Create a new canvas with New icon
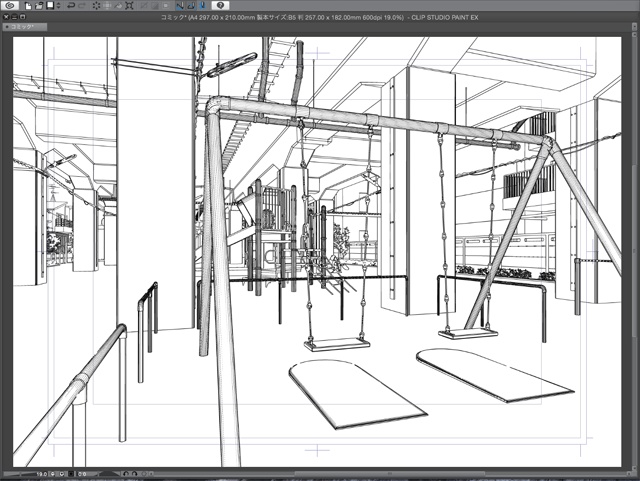The width and height of the screenshot is (640, 481). 28,6
